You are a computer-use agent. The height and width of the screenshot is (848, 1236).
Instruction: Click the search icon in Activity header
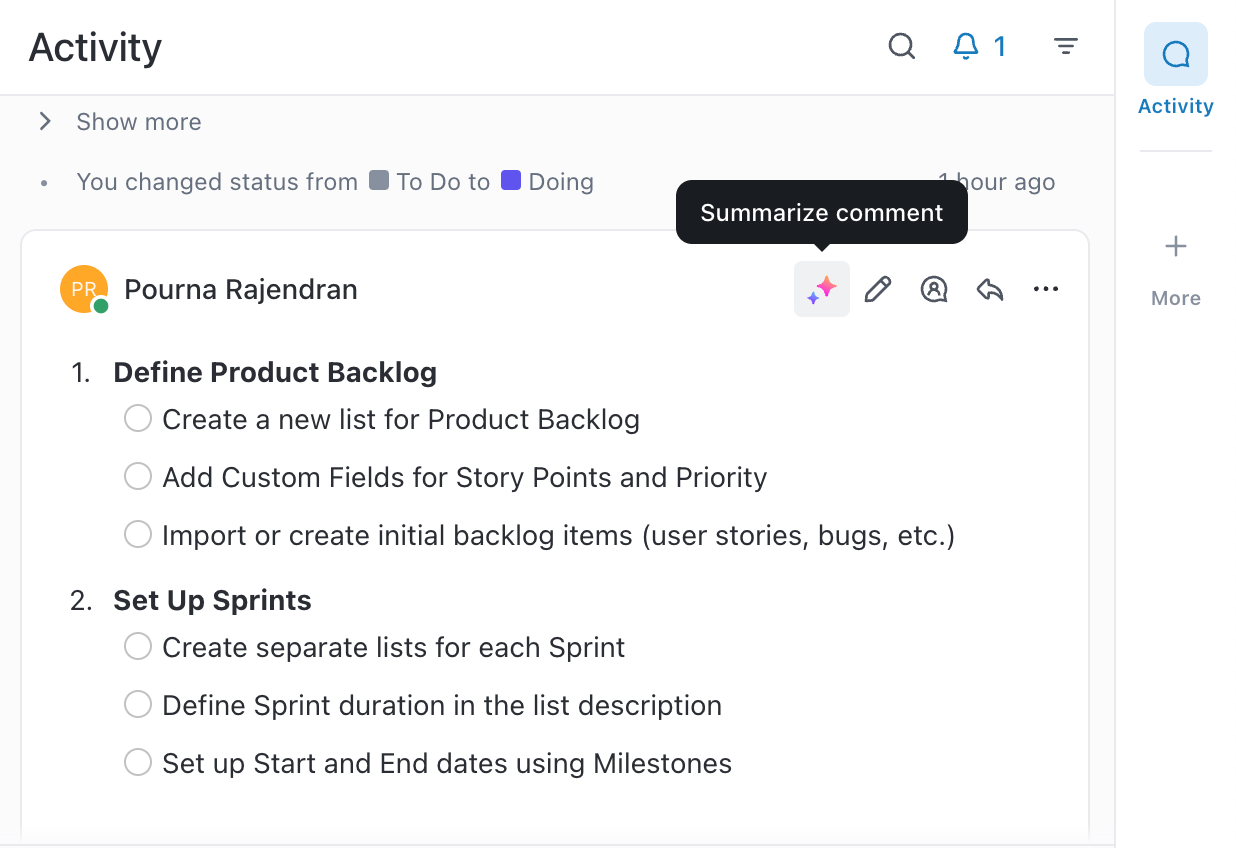pyautogui.click(x=902, y=47)
